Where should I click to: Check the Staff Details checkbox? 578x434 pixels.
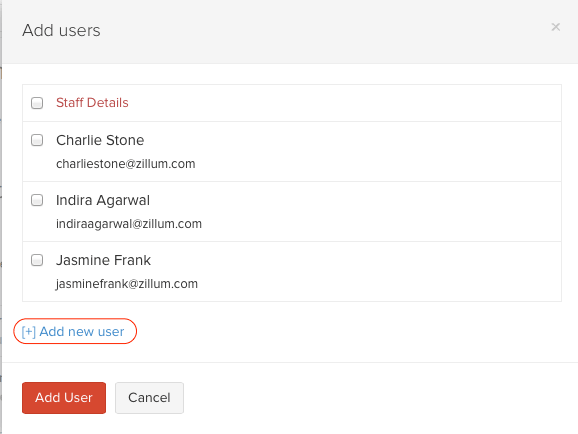pyautogui.click(x=37, y=103)
